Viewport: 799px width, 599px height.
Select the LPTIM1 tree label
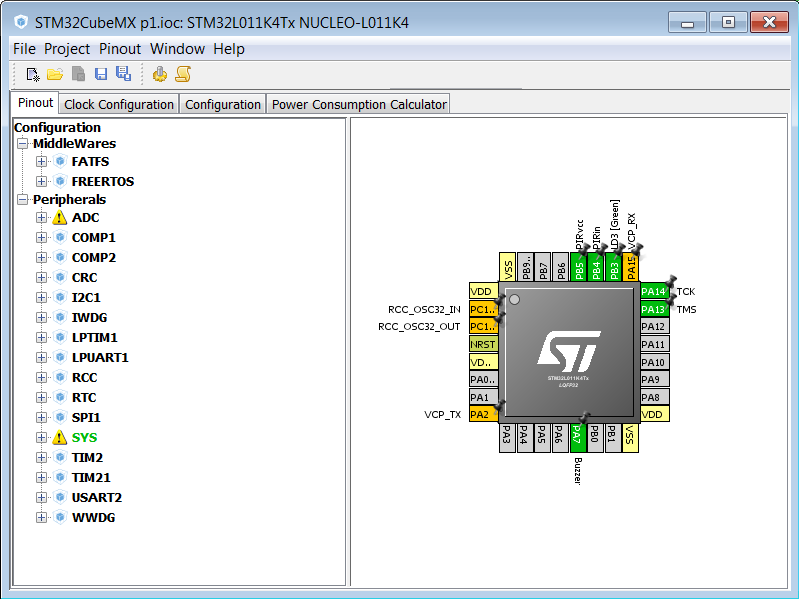click(95, 338)
